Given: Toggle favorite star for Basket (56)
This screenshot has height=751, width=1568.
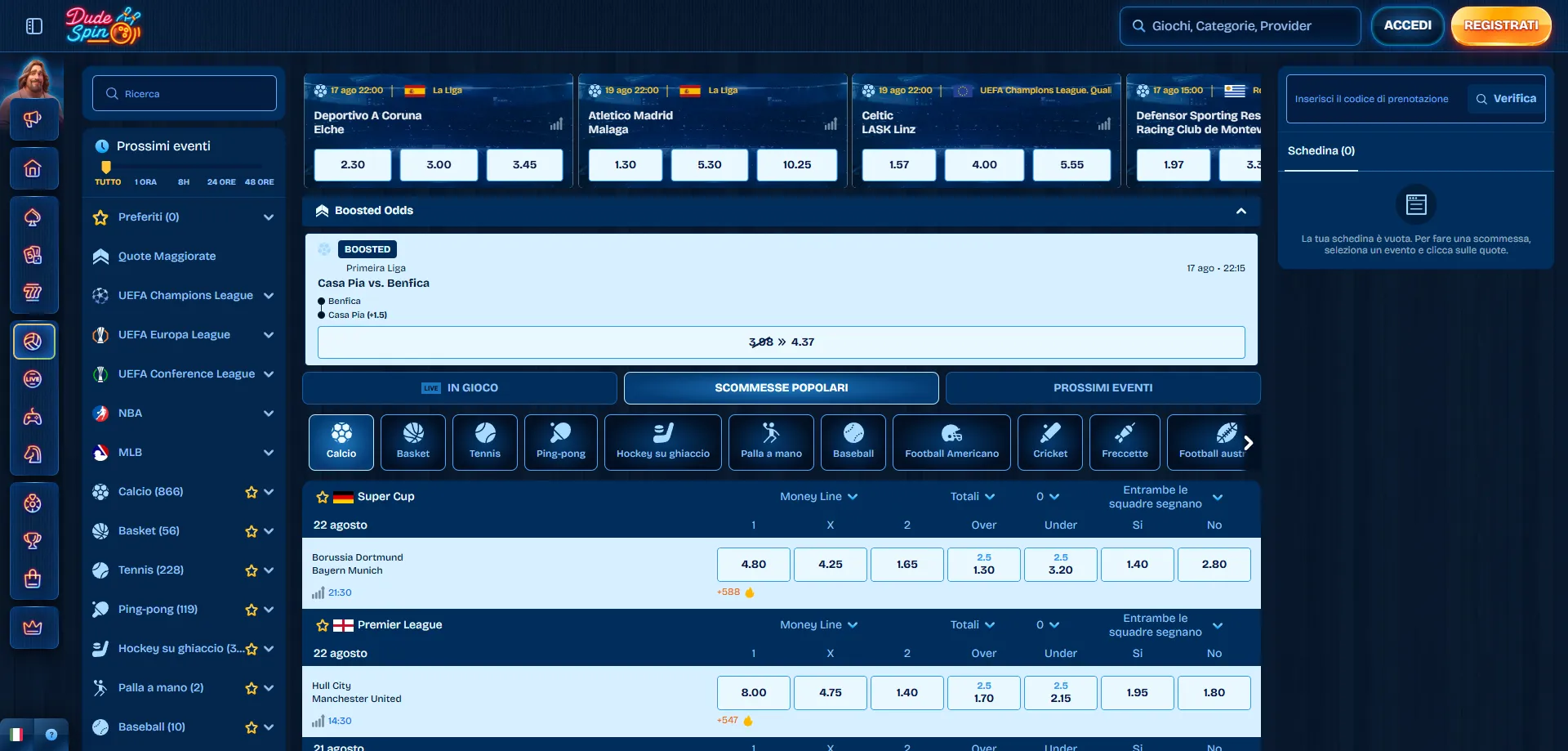Looking at the screenshot, I should pyautogui.click(x=252, y=531).
